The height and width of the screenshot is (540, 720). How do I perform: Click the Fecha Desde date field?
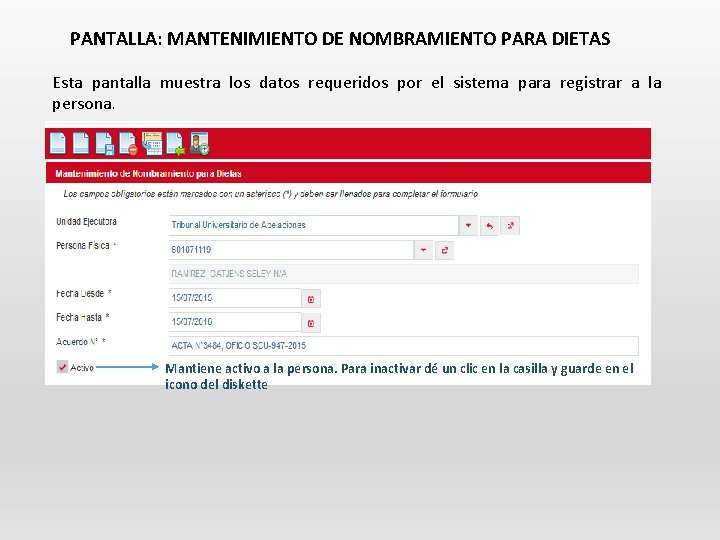click(235, 298)
